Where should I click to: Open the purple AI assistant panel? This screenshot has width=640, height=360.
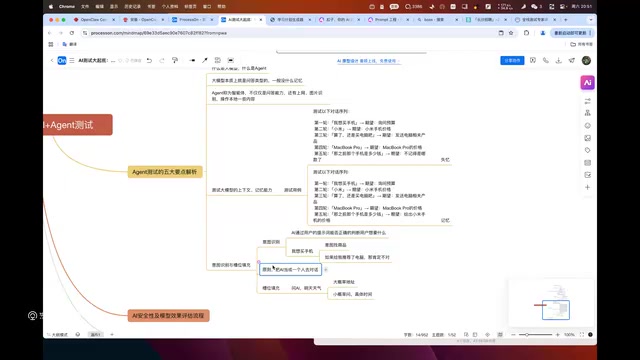(x=587, y=82)
